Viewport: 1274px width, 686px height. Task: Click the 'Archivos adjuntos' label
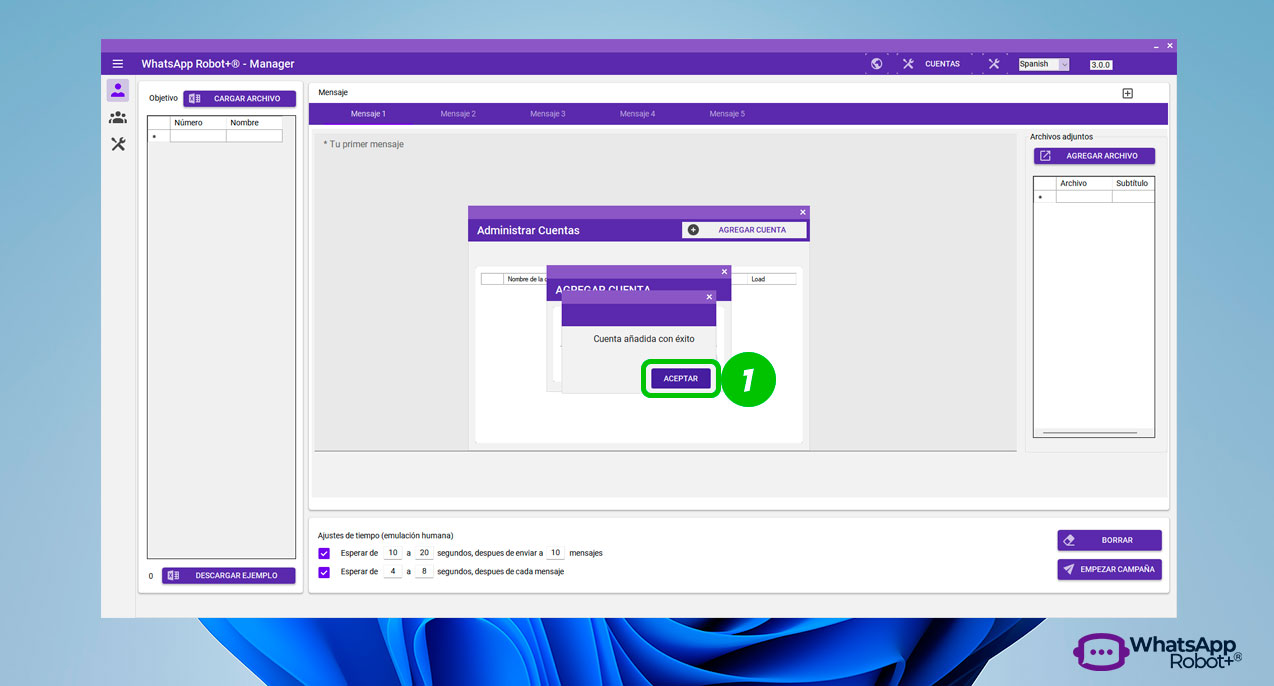click(1061, 136)
